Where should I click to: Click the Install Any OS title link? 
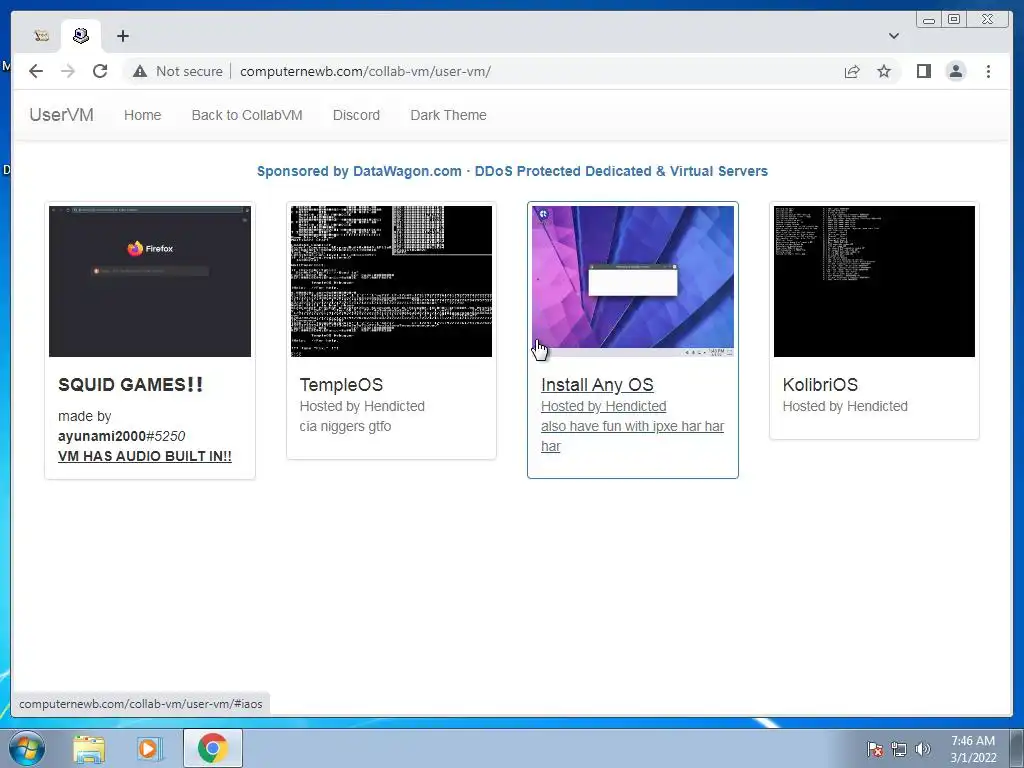click(x=597, y=385)
